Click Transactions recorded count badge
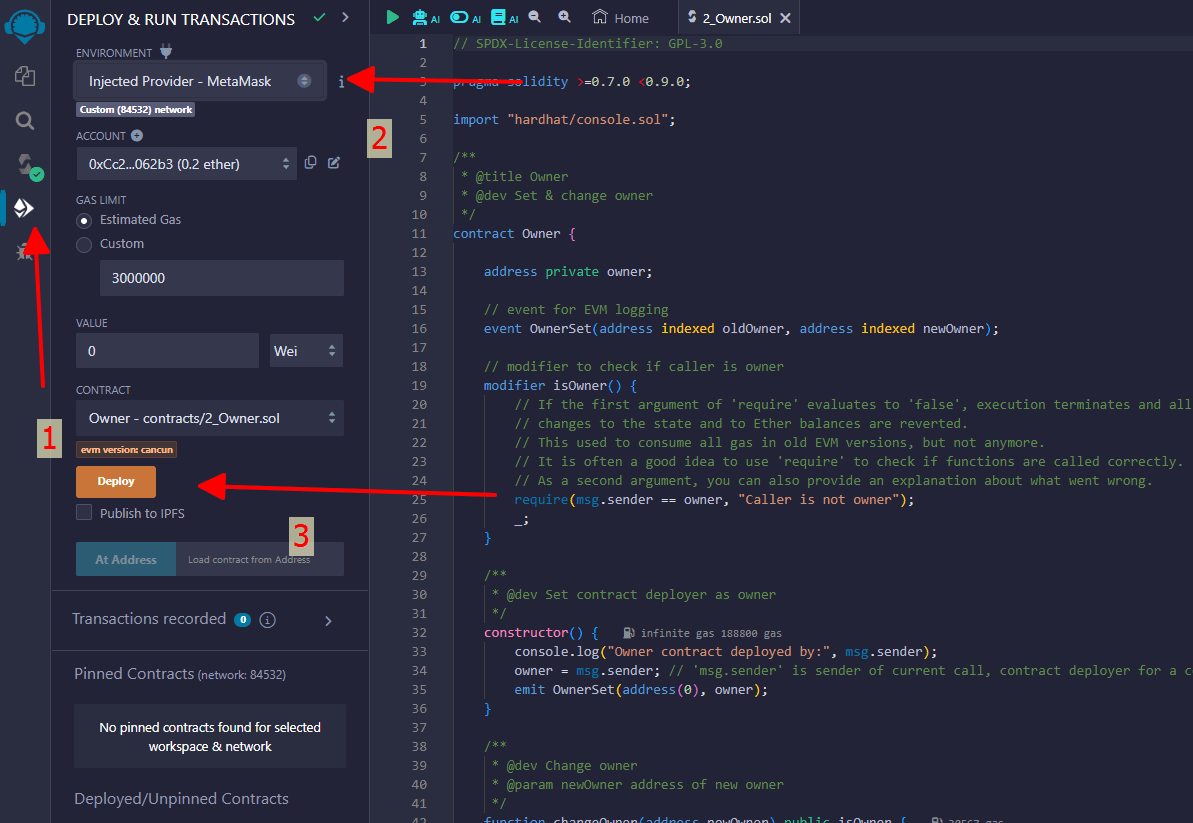The image size is (1193, 823). 243,619
